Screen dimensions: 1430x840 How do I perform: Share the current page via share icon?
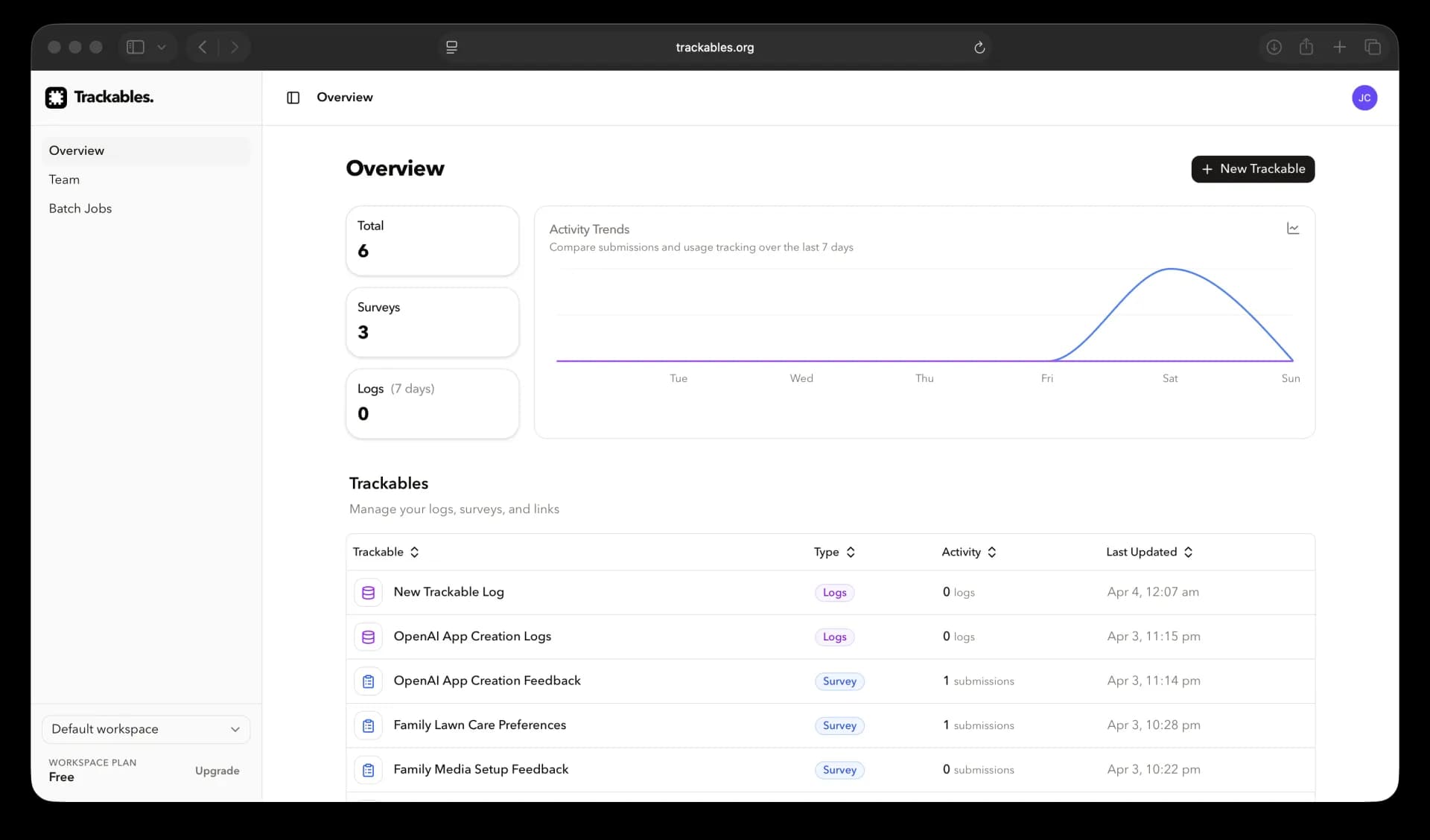point(1307,46)
